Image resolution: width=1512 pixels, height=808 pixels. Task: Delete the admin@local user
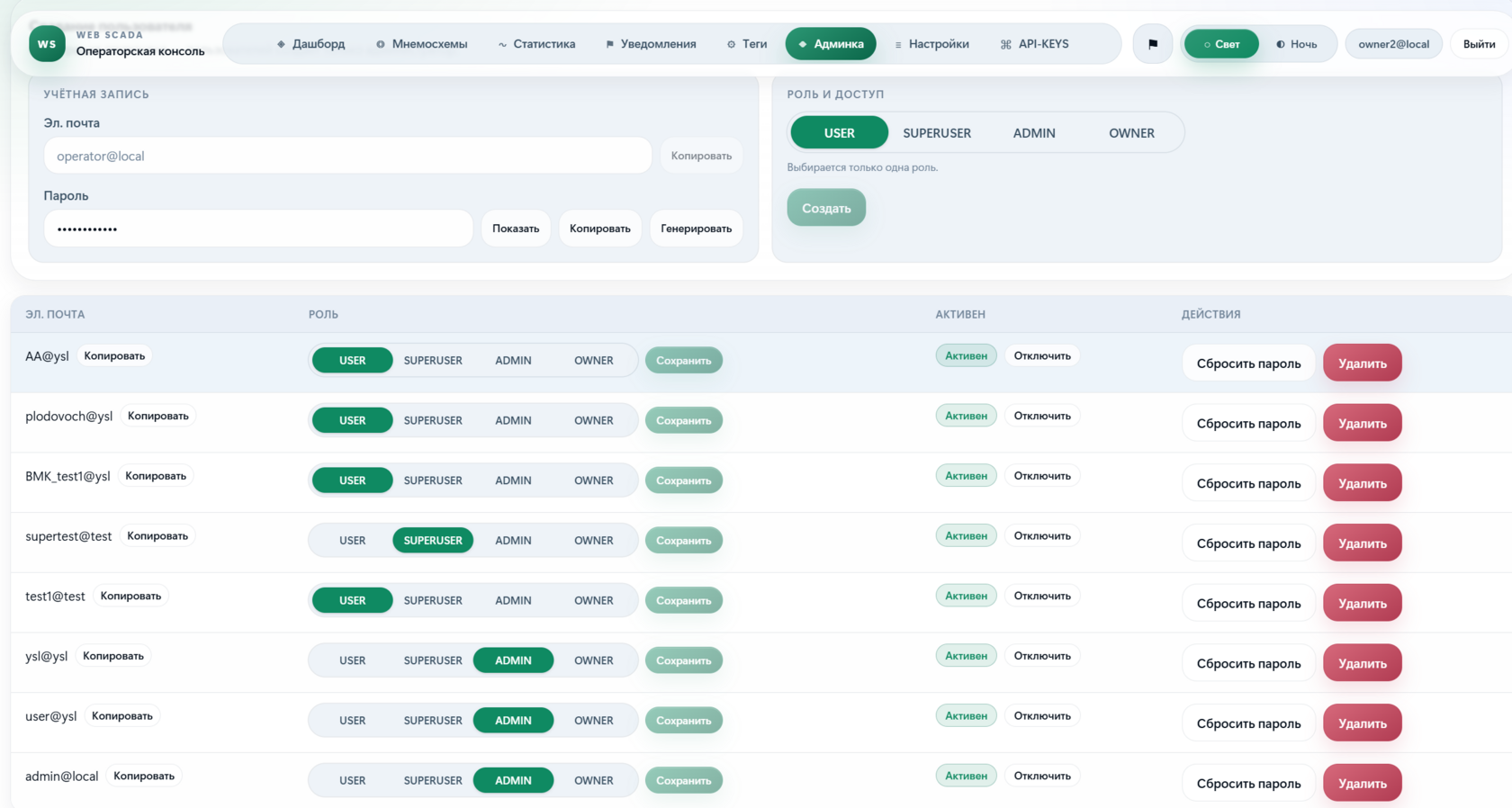(x=1363, y=783)
